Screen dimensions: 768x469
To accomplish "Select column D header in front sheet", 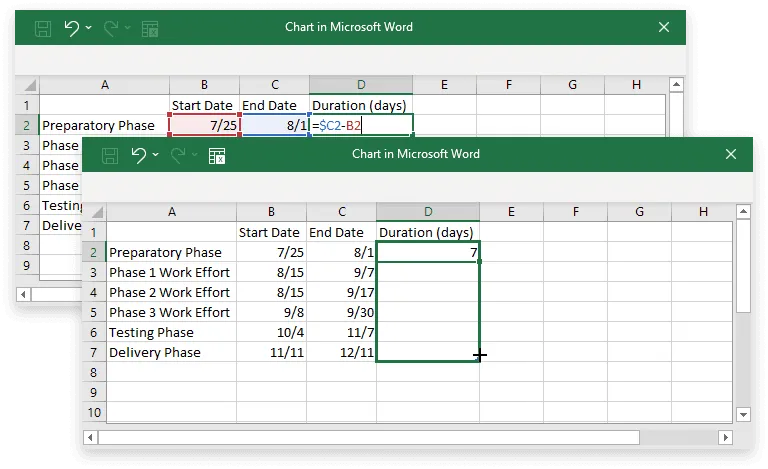I will coord(428,211).
